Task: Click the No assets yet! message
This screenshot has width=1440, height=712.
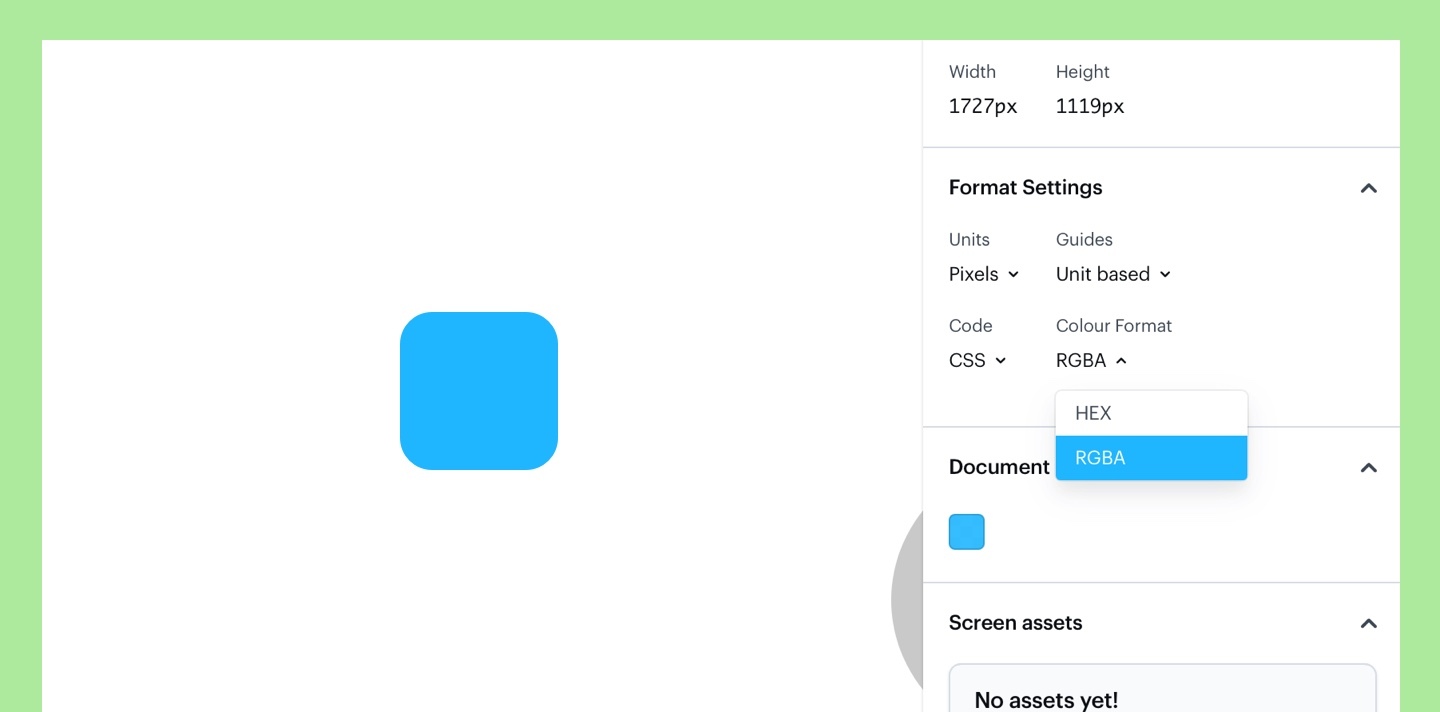Action: click(1046, 700)
